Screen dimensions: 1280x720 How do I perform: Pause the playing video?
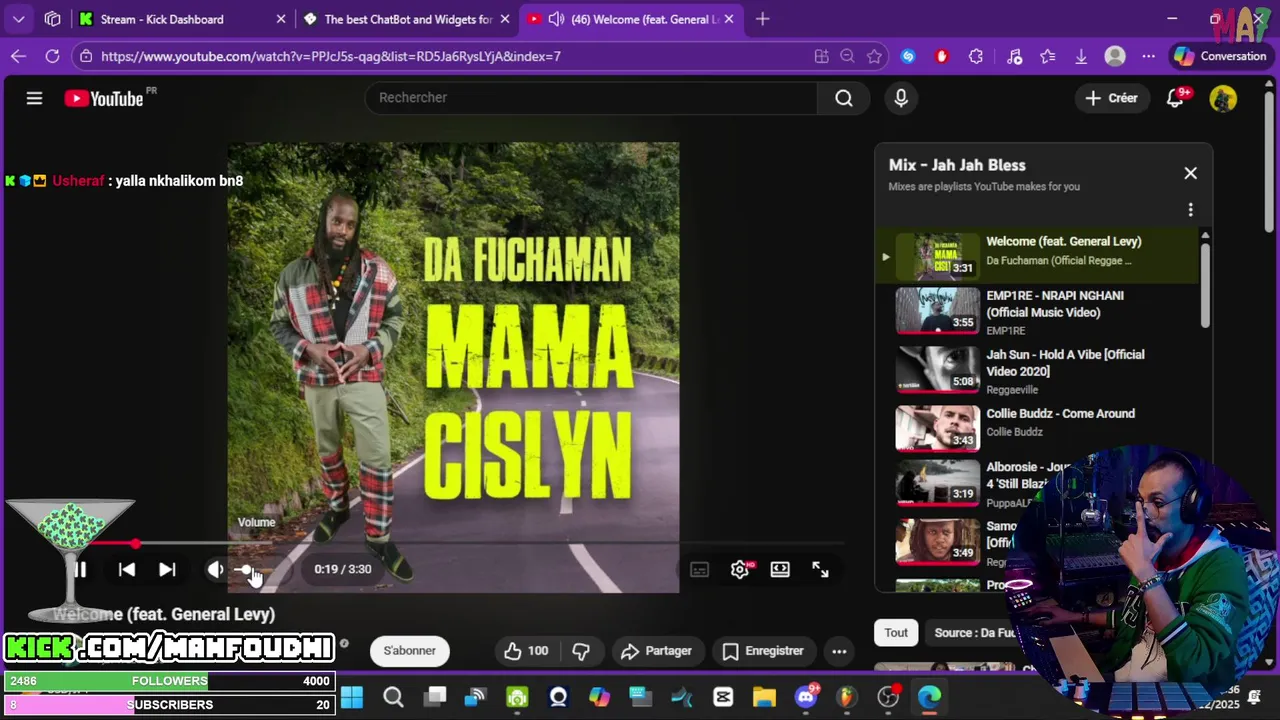(x=80, y=569)
